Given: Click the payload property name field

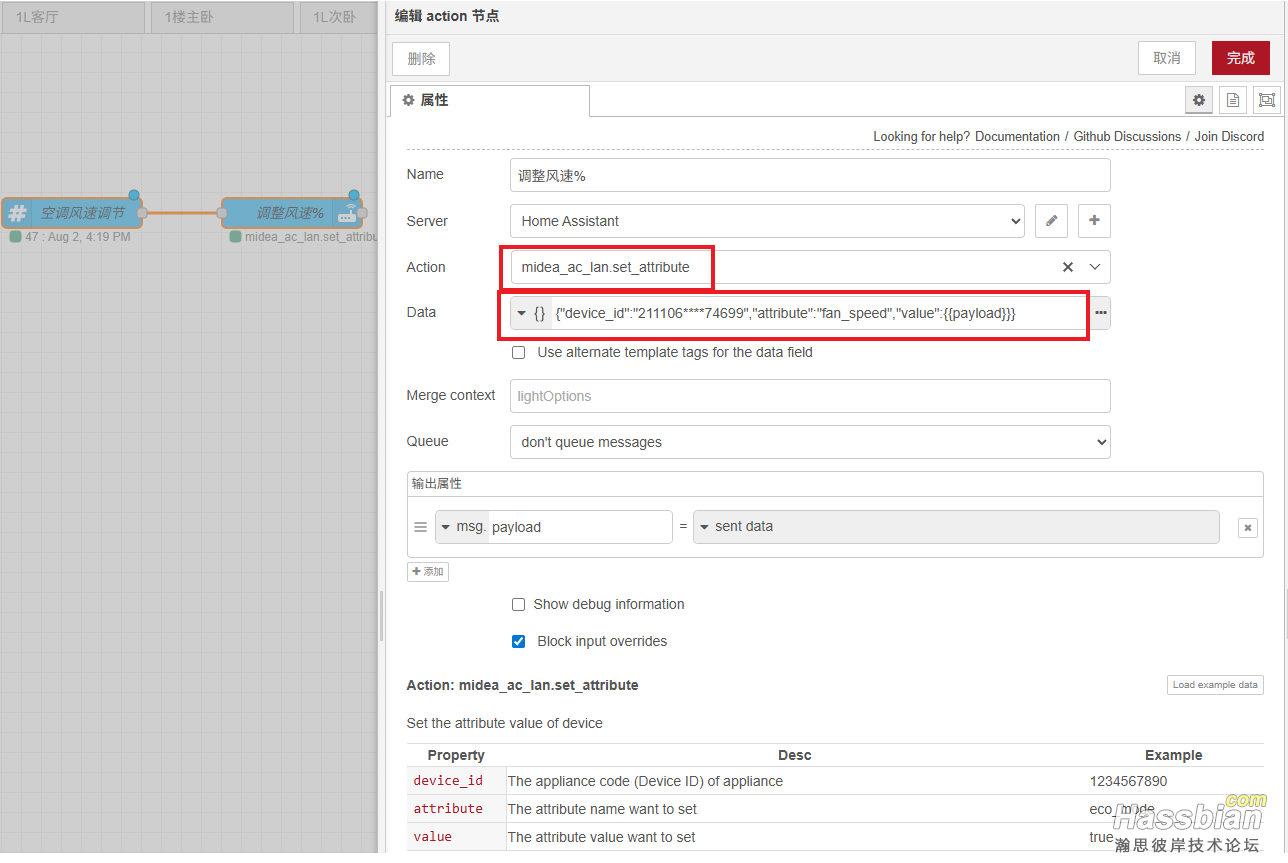Looking at the screenshot, I should click(580, 527).
